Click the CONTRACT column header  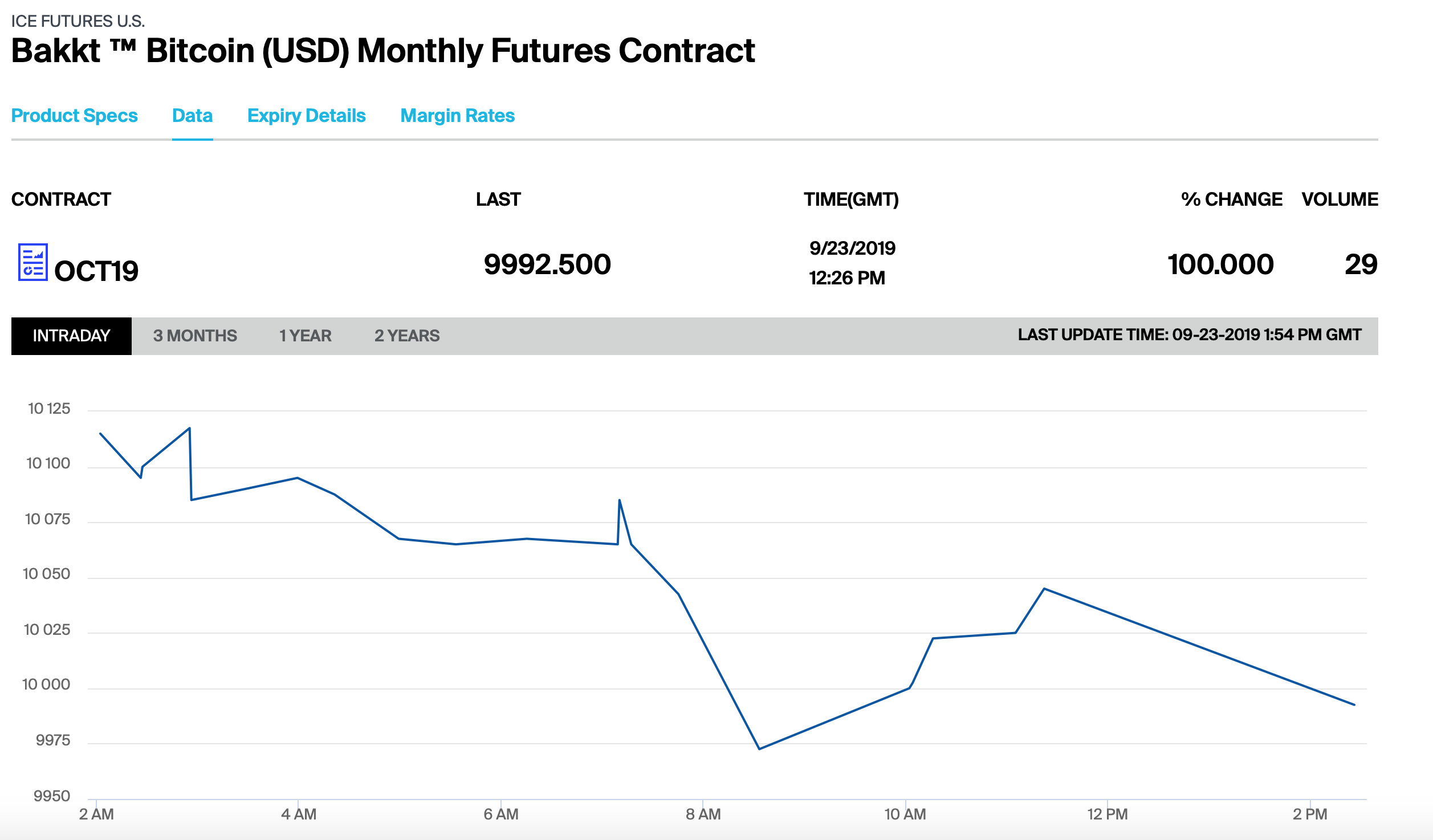coord(61,199)
